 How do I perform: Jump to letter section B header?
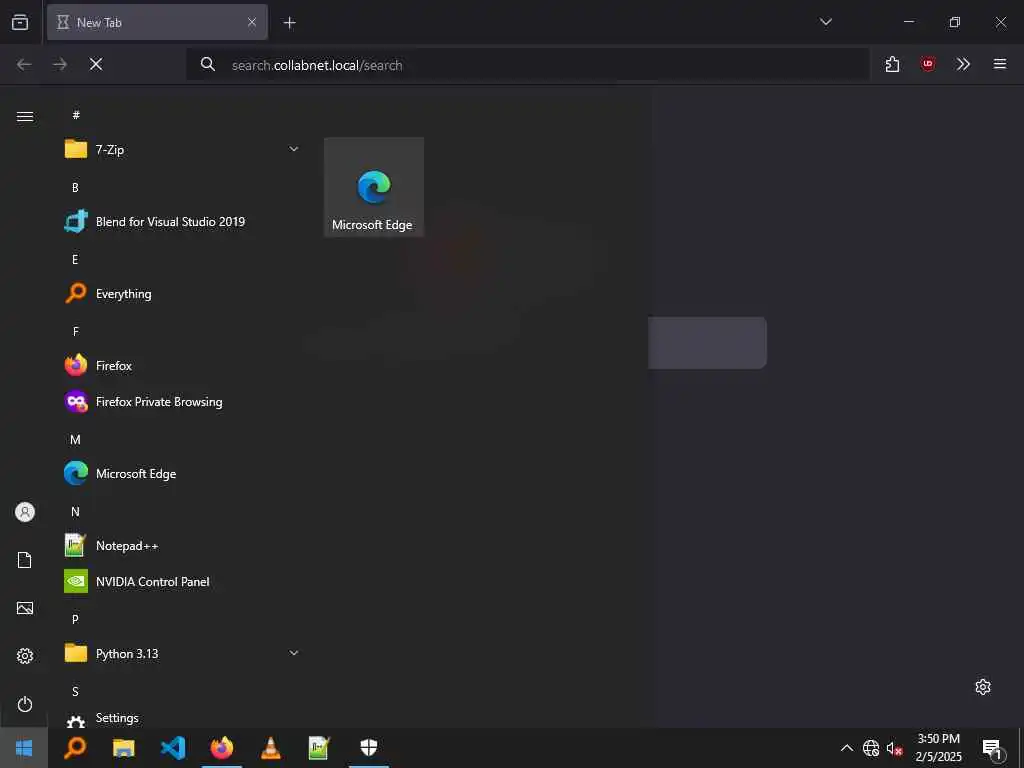[75, 187]
